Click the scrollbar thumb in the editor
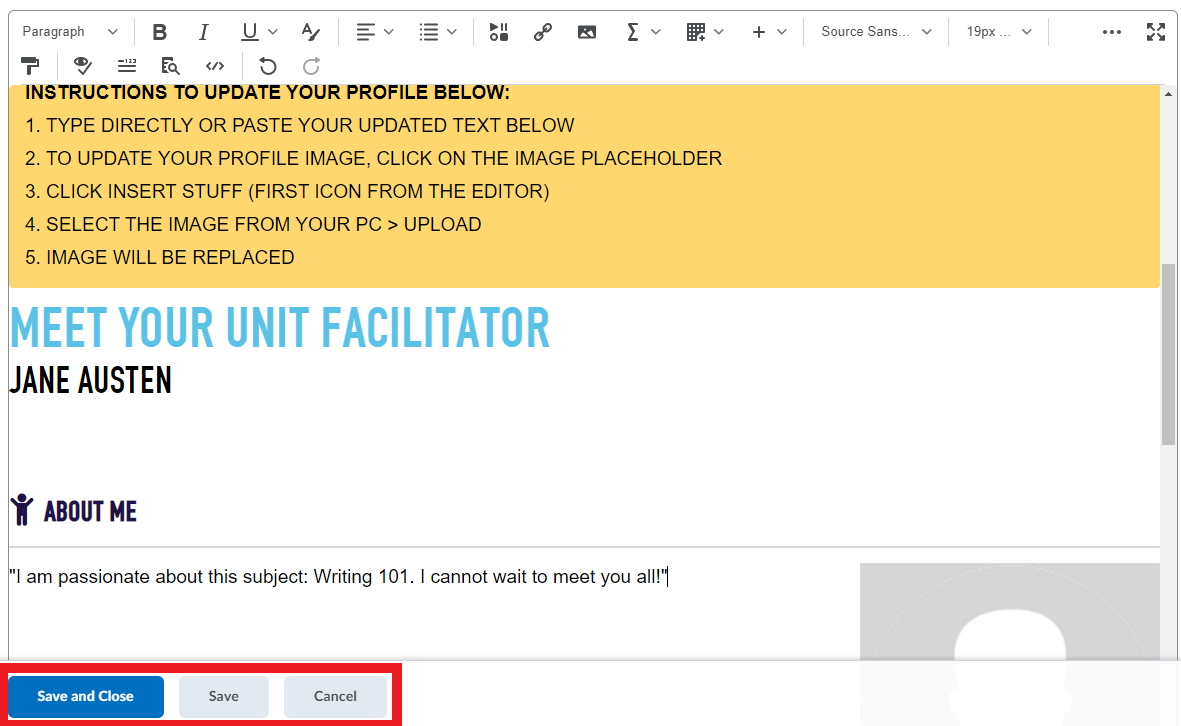This screenshot has height=726, width=1181. [1168, 354]
